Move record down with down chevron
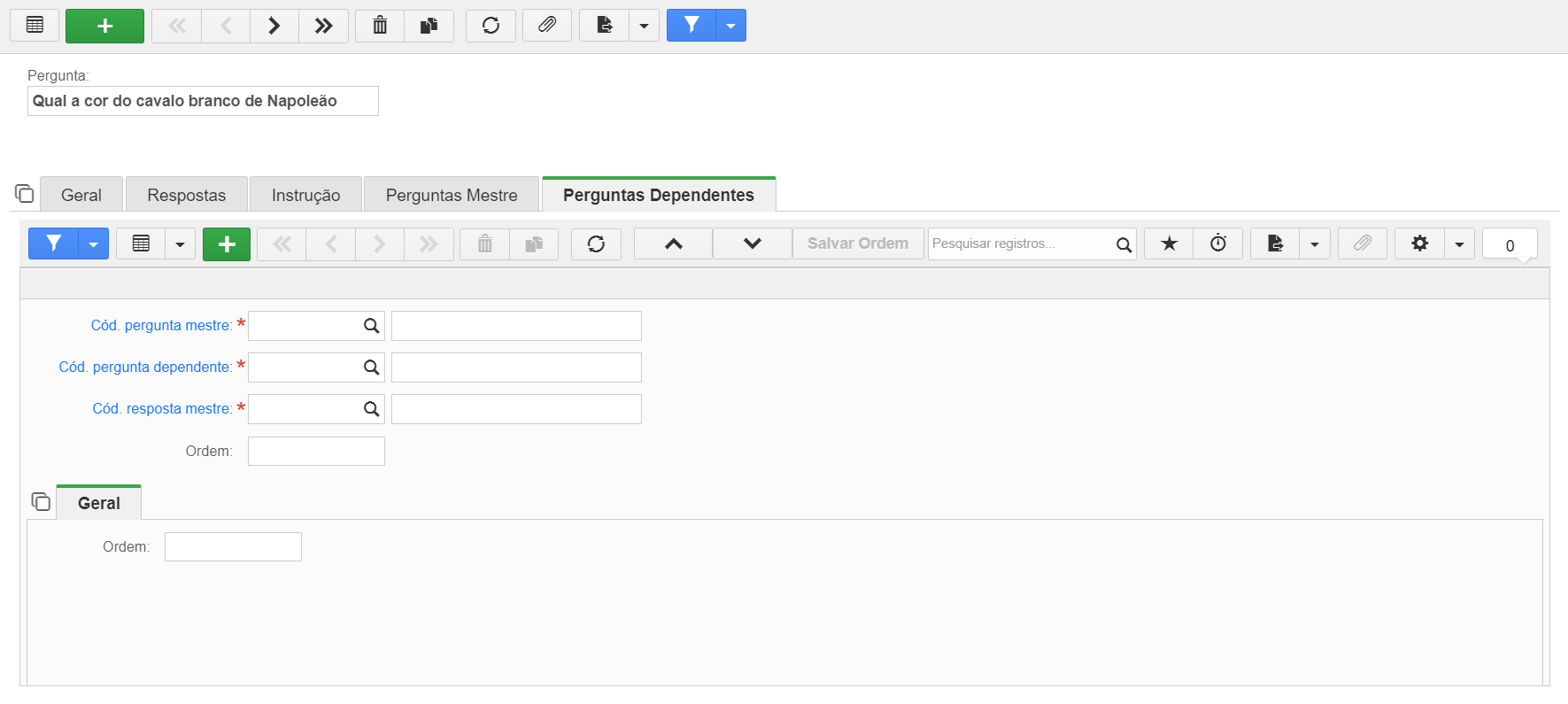Image resolution: width=1568 pixels, height=704 pixels. tap(753, 244)
